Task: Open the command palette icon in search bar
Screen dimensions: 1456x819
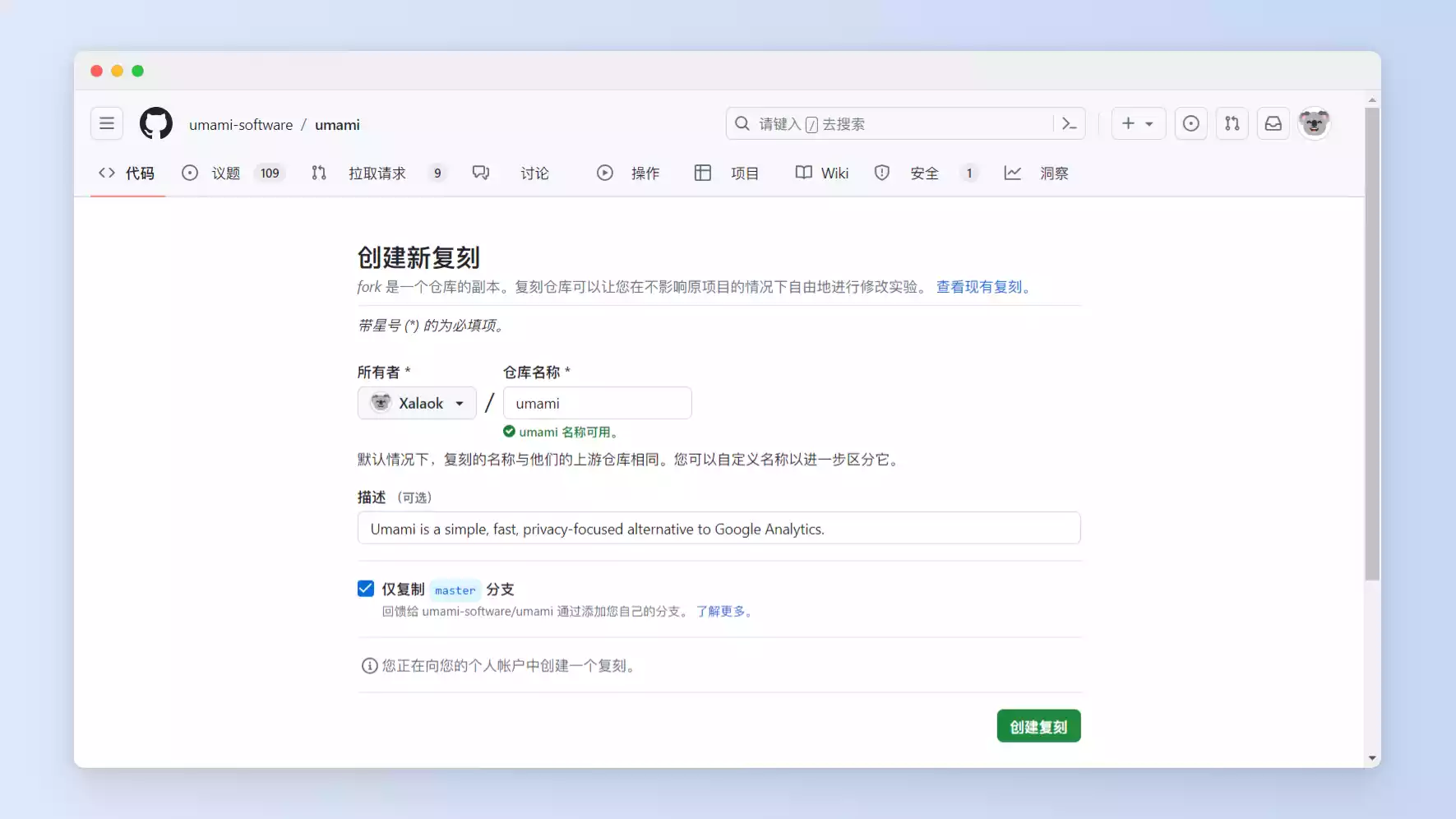Action: coord(1069,123)
